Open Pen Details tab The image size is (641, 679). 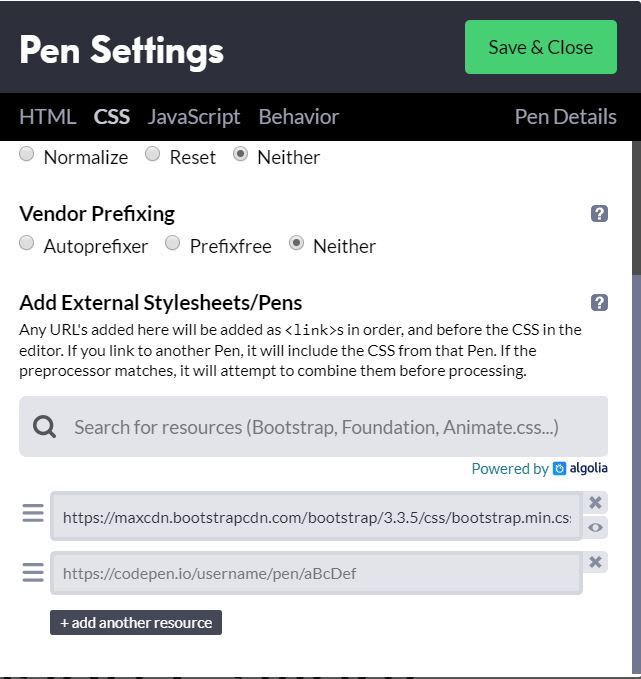pyautogui.click(x=566, y=117)
